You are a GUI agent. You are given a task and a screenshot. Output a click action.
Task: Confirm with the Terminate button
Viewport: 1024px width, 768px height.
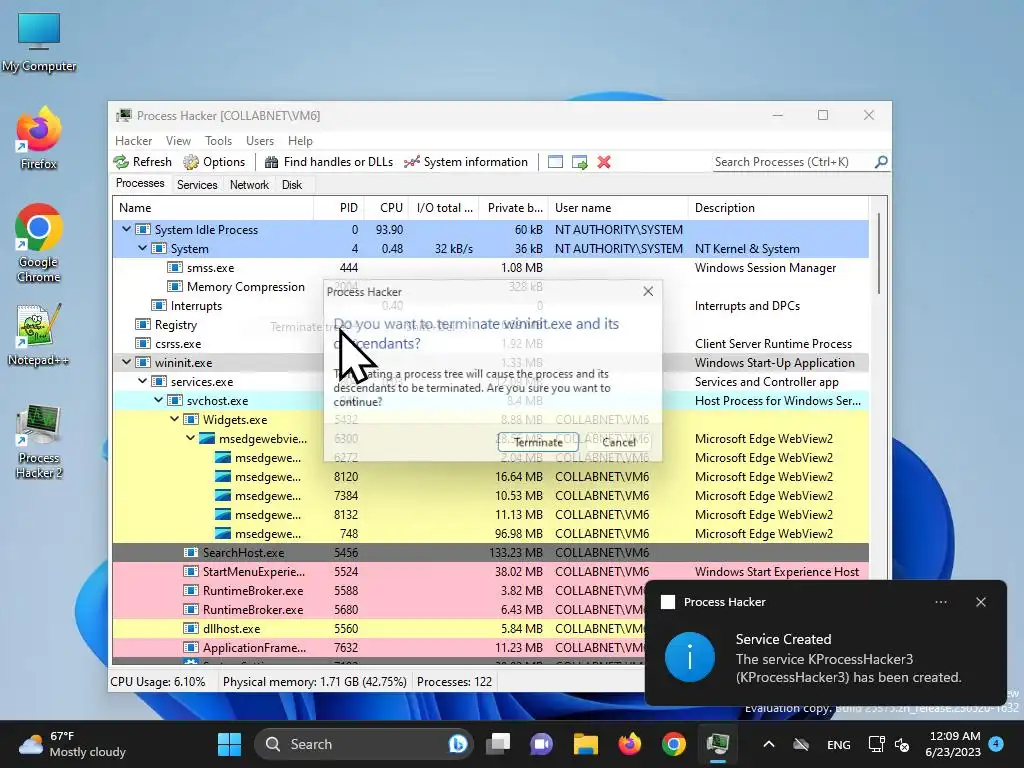(538, 442)
